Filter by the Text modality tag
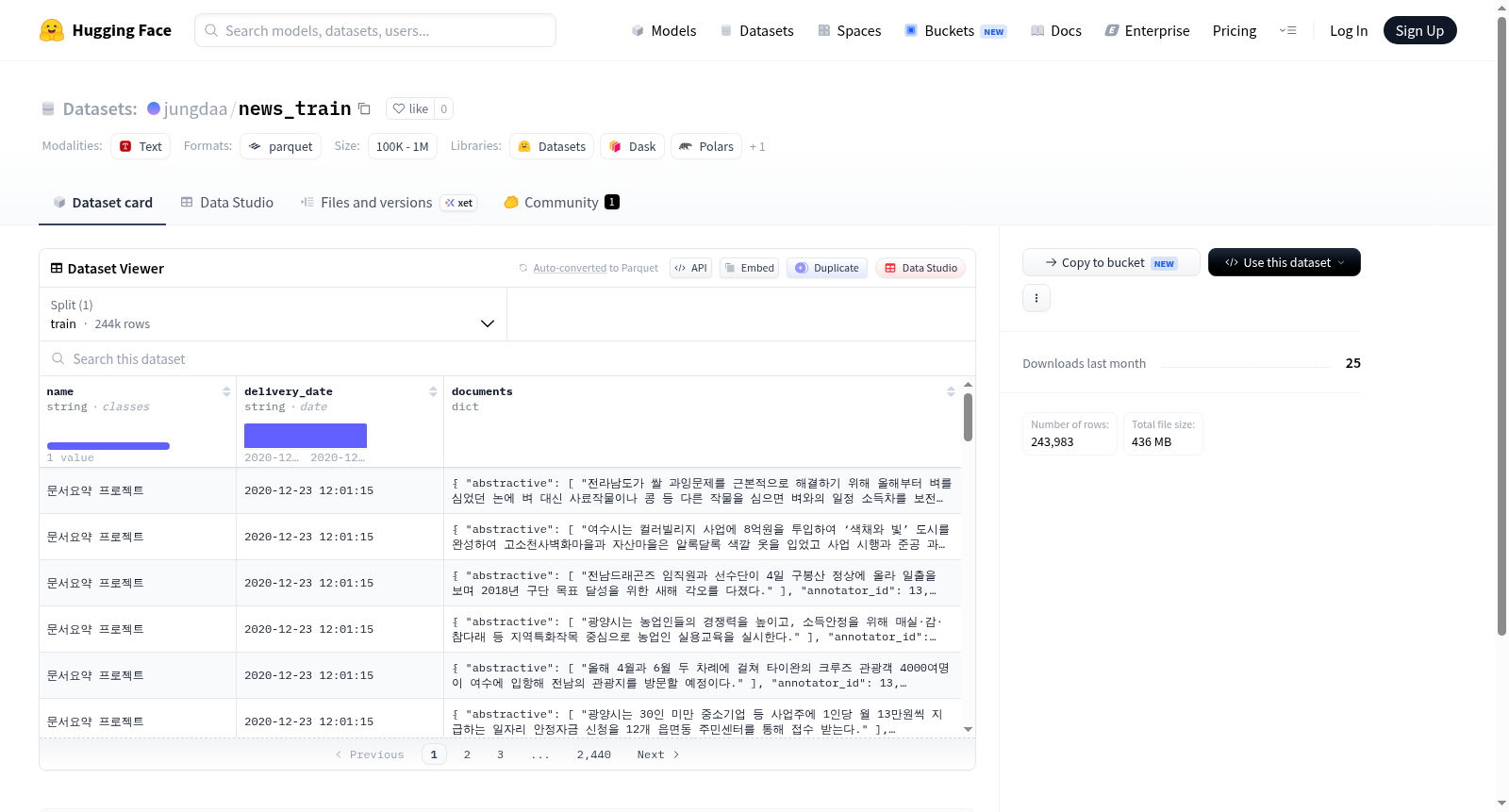Viewport: 1509px width, 812px height. click(x=141, y=146)
